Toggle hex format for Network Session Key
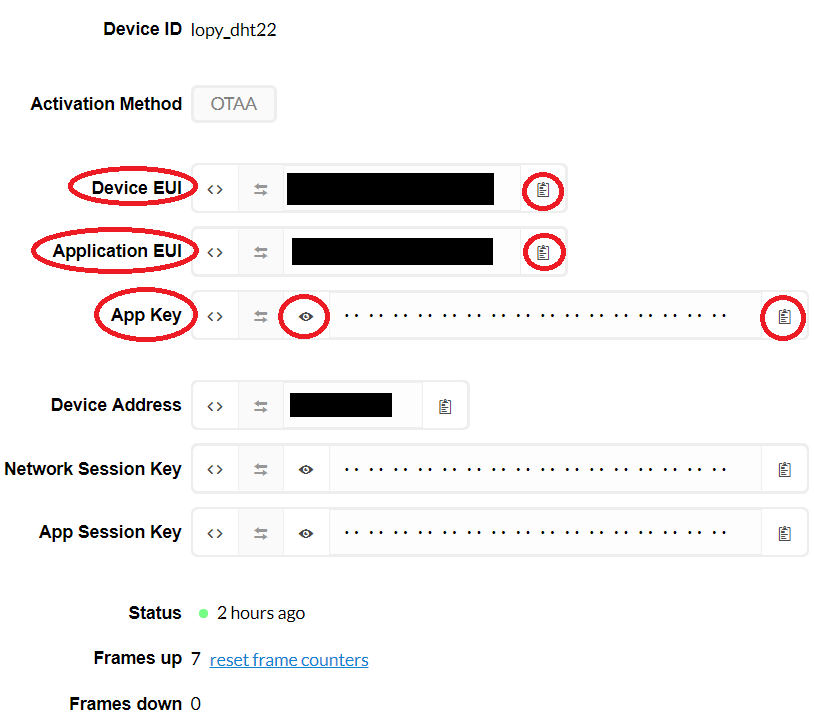 [x=215, y=469]
